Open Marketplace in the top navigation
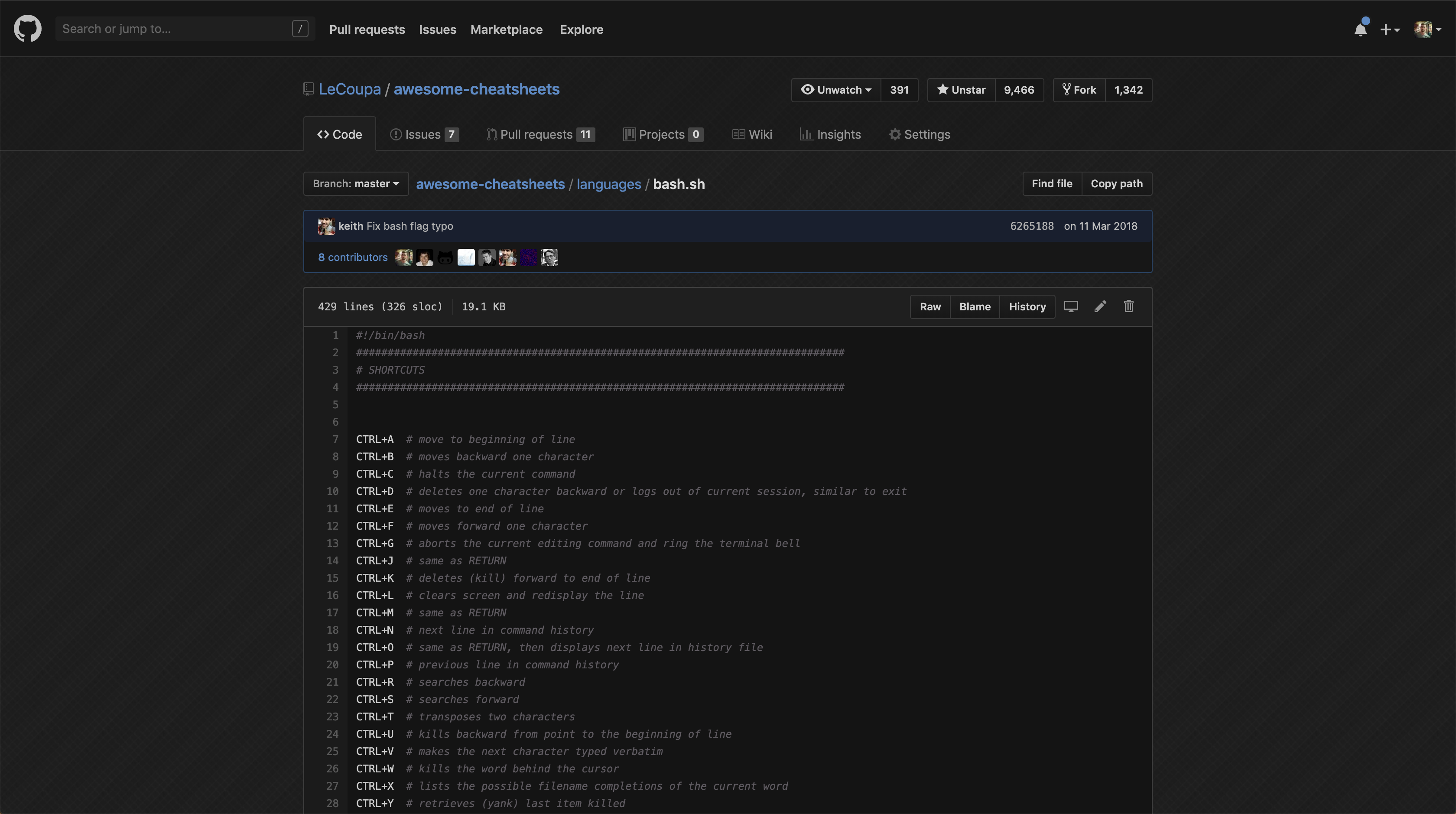This screenshot has width=1456, height=814. click(506, 29)
